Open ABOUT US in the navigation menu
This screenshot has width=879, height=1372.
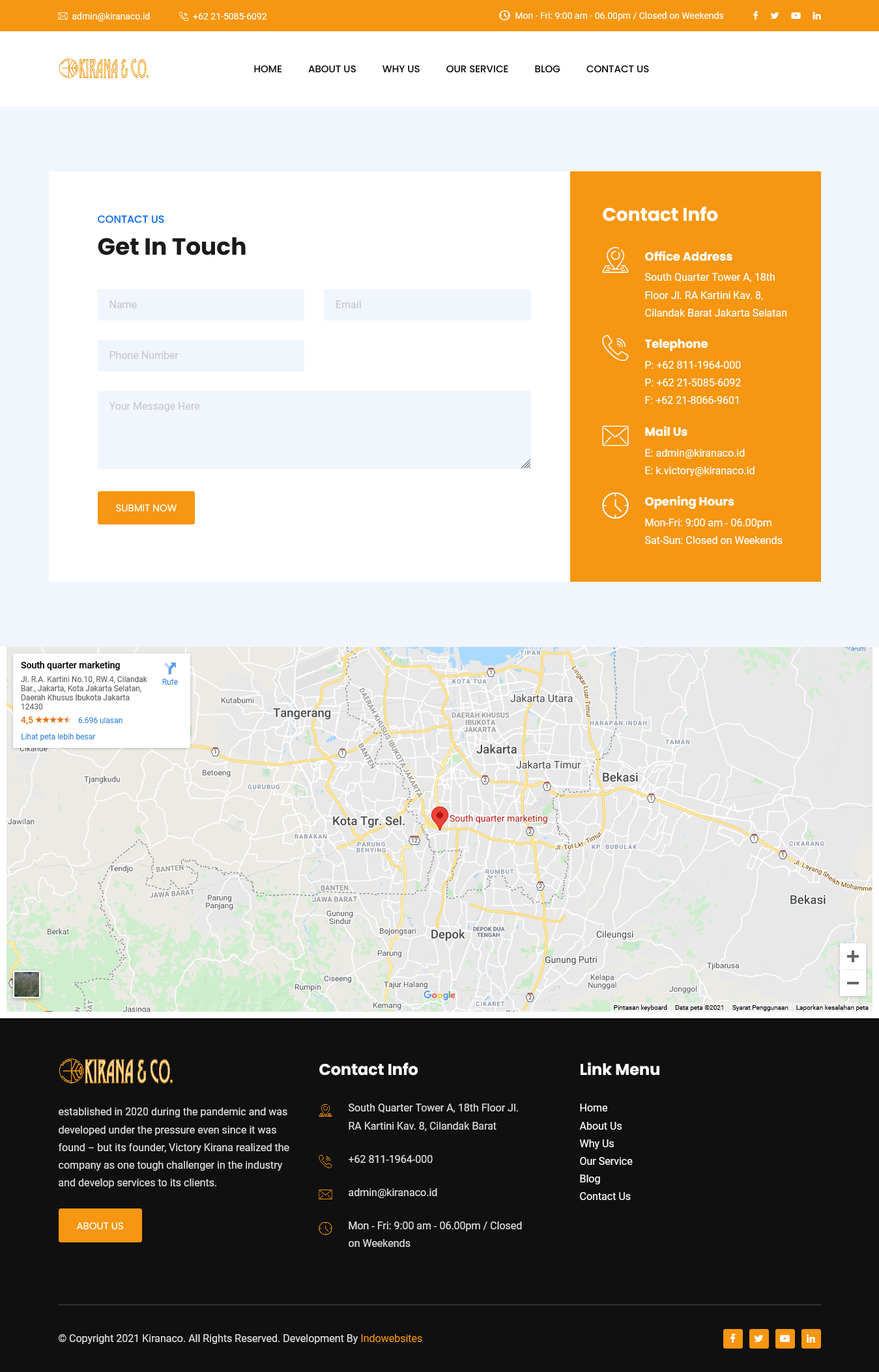pyautogui.click(x=332, y=69)
